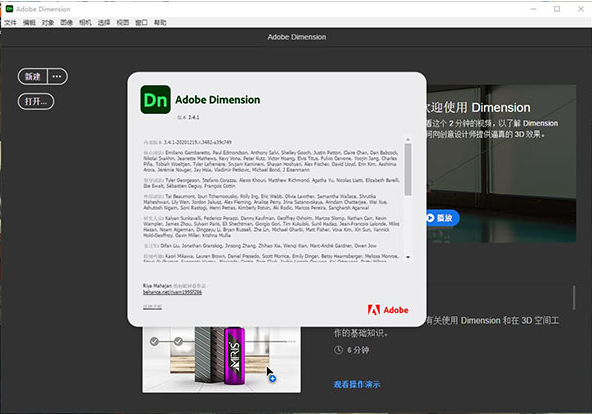592x414 pixels.
Task: Open the 选择 menu
Action: (104, 23)
